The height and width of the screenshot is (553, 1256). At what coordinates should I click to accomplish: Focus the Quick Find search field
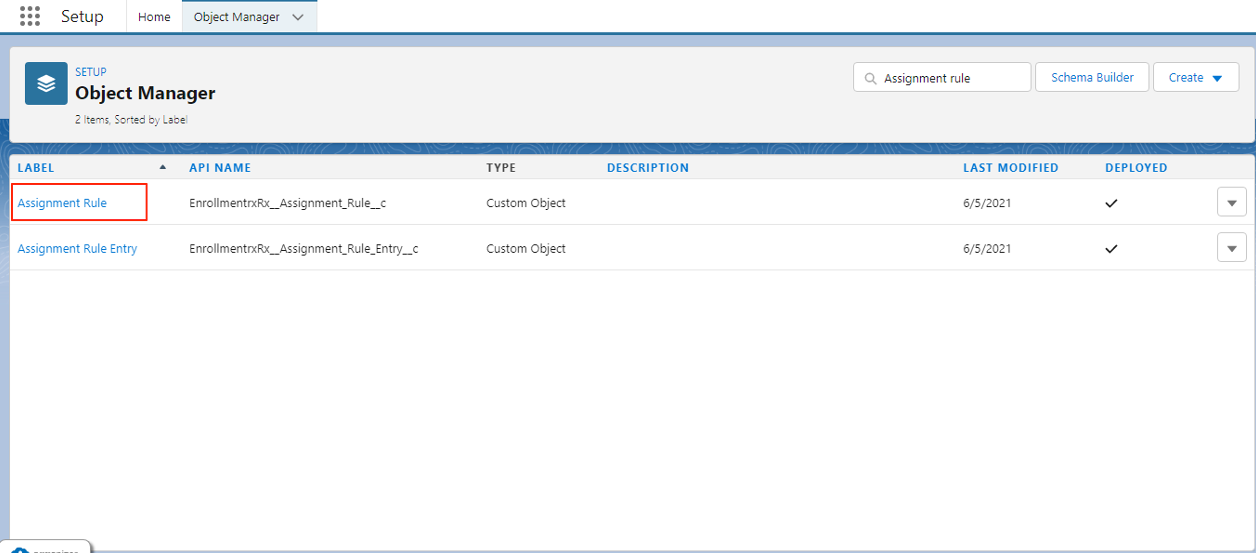[x=950, y=78]
